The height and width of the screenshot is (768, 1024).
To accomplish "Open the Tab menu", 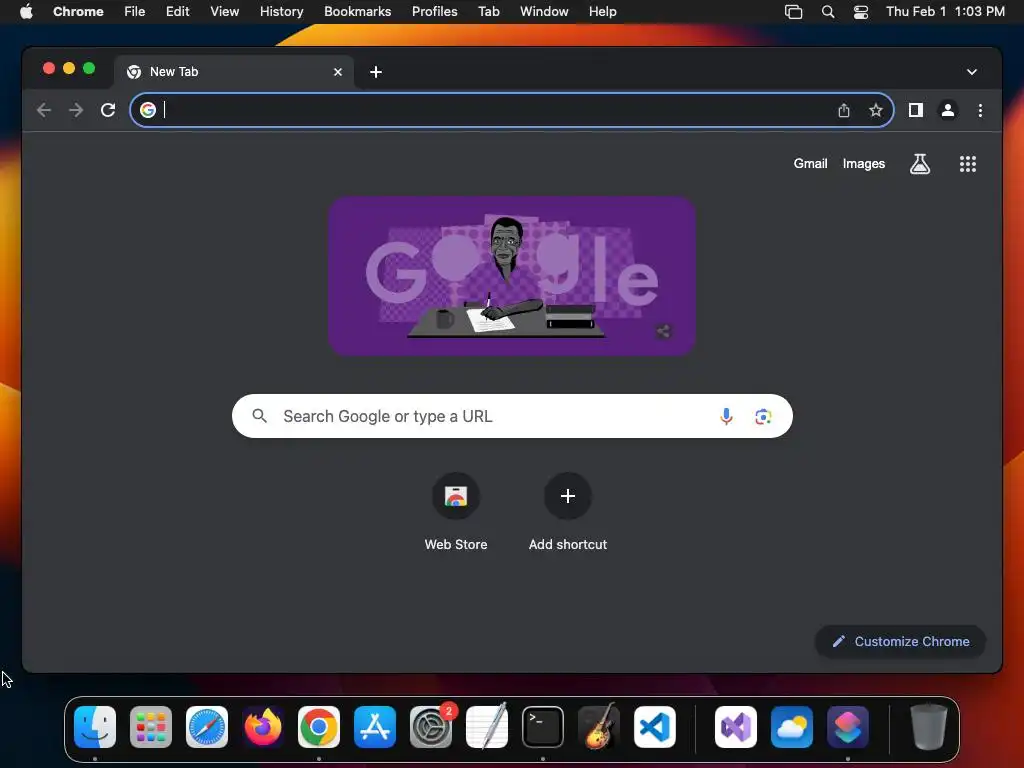I will [x=488, y=12].
